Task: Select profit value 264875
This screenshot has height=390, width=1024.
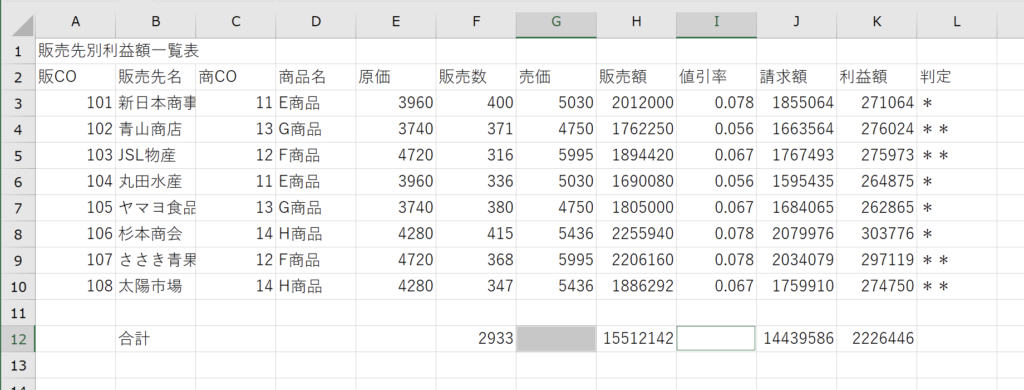Action: (876, 182)
